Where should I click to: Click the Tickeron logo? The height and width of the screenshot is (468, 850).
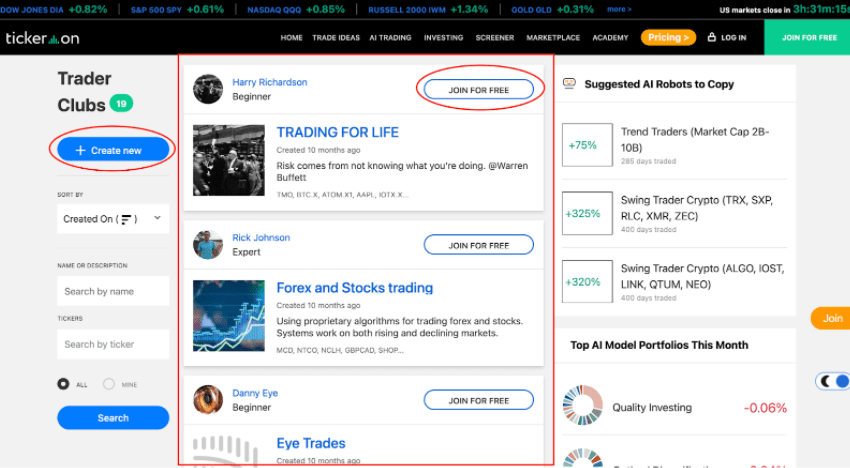click(42, 38)
